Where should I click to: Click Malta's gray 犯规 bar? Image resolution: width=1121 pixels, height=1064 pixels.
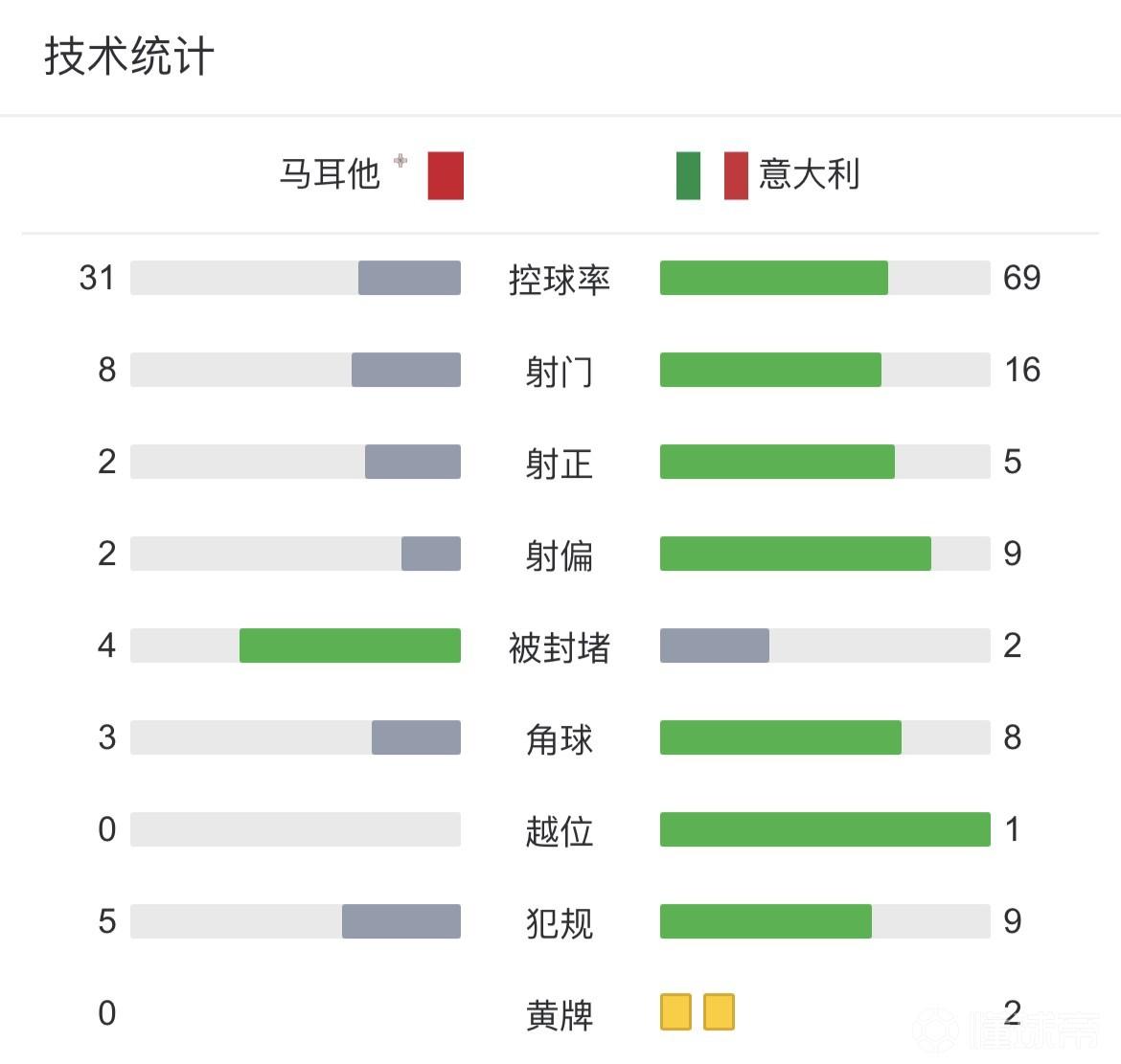point(401,921)
